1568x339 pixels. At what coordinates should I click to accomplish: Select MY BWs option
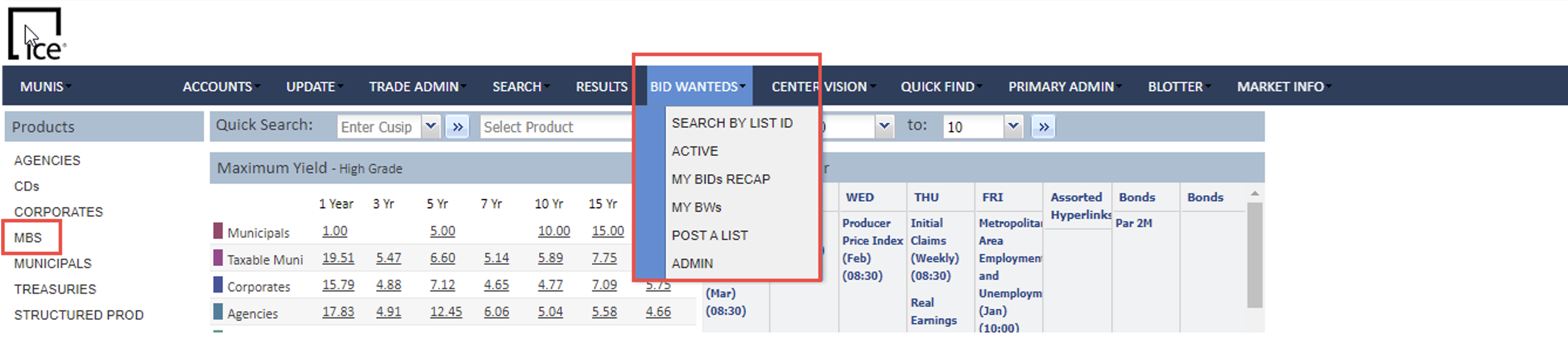(696, 208)
